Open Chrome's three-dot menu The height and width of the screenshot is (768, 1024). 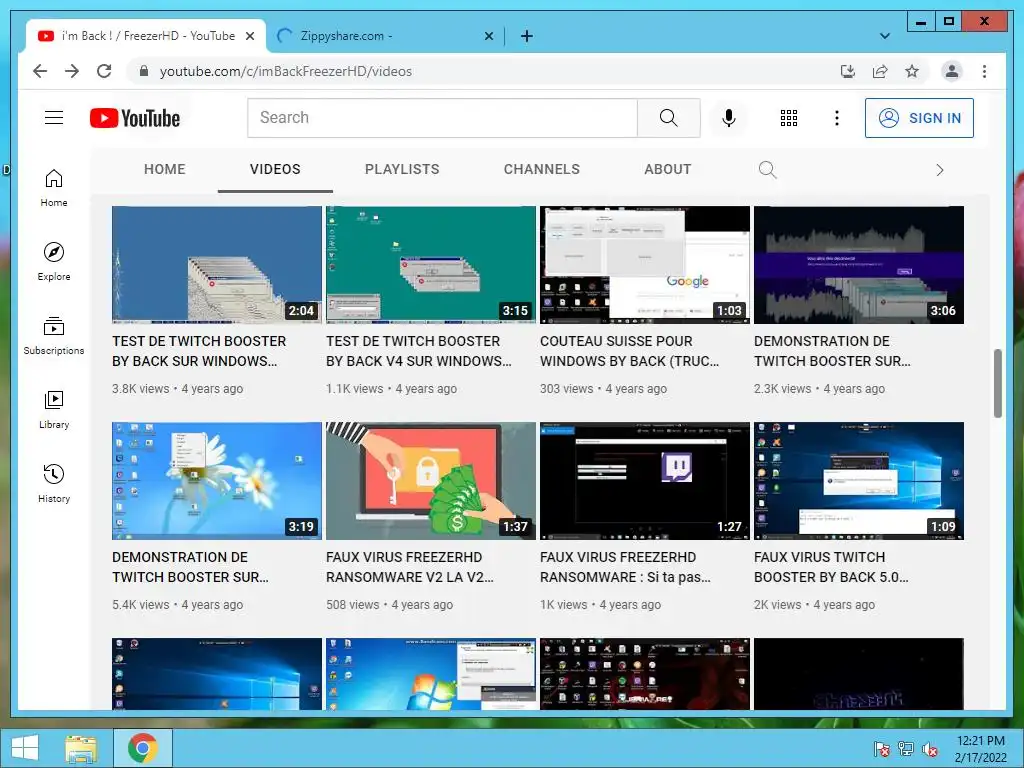(984, 71)
